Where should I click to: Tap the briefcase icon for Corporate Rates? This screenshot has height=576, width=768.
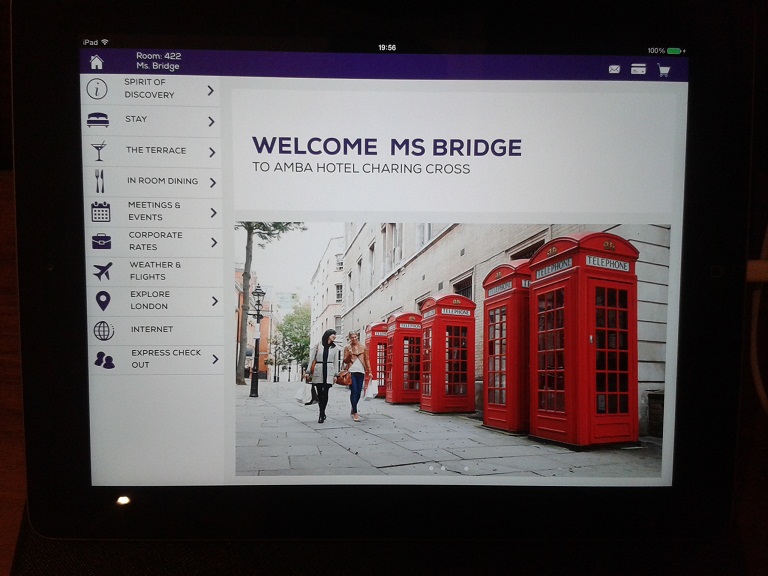pyautogui.click(x=101, y=241)
